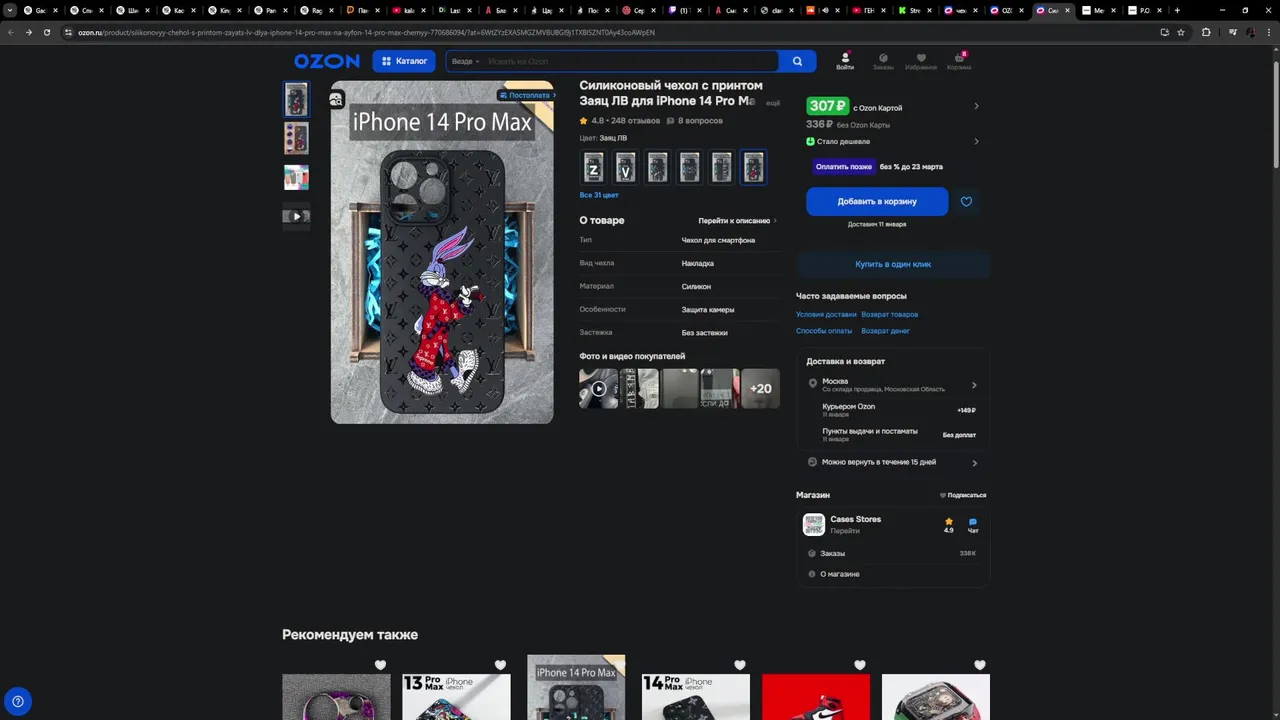The width and height of the screenshot is (1280, 720).
Task: Play the first customer video thumbnail
Action: (x=598, y=388)
